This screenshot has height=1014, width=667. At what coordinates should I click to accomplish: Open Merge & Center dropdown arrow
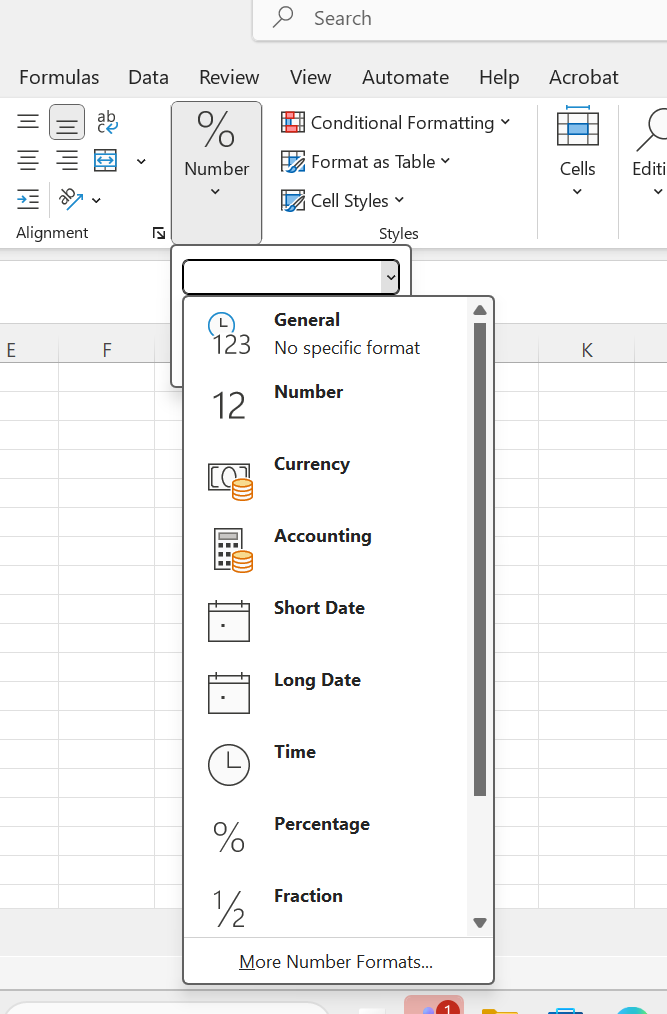pos(141,161)
